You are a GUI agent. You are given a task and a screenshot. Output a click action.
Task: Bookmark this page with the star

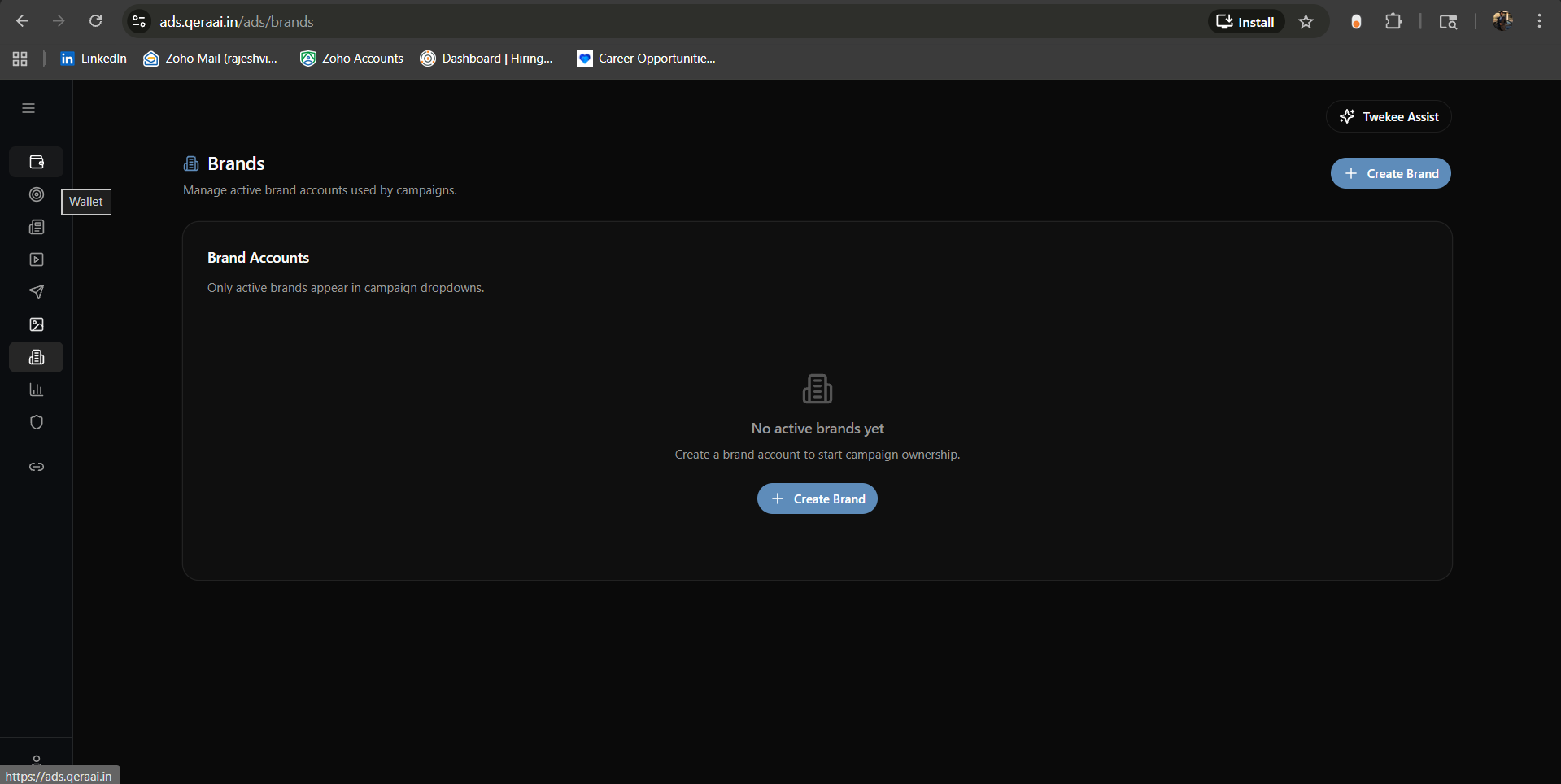pos(1306,22)
